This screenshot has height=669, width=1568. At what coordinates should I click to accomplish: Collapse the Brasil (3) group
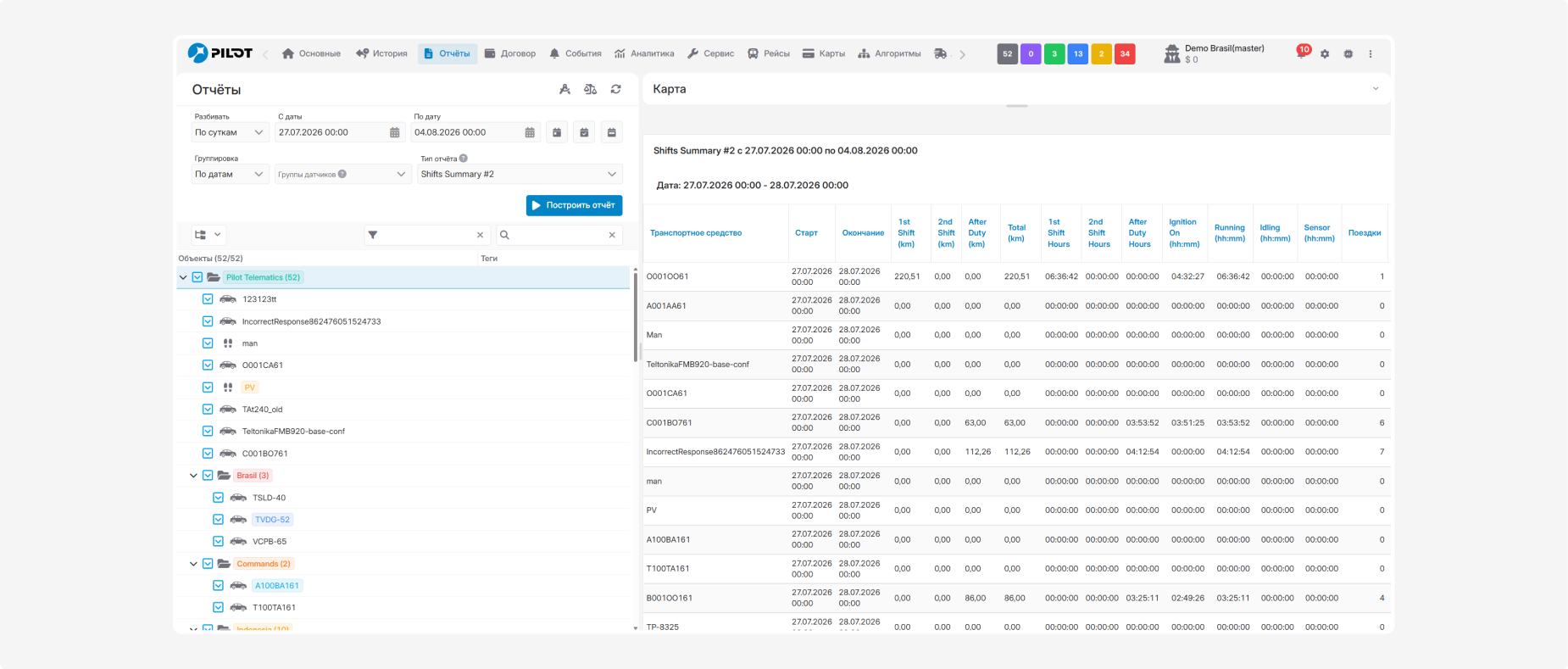(193, 476)
